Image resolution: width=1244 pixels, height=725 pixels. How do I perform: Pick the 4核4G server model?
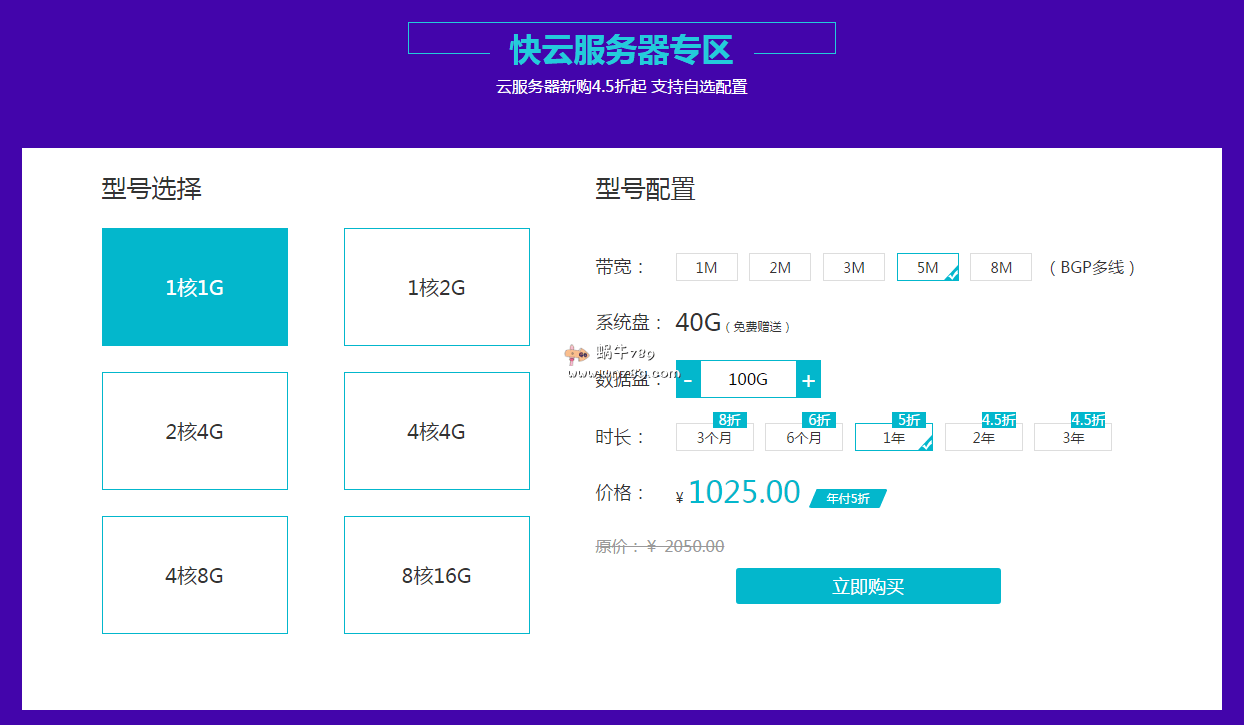[437, 431]
